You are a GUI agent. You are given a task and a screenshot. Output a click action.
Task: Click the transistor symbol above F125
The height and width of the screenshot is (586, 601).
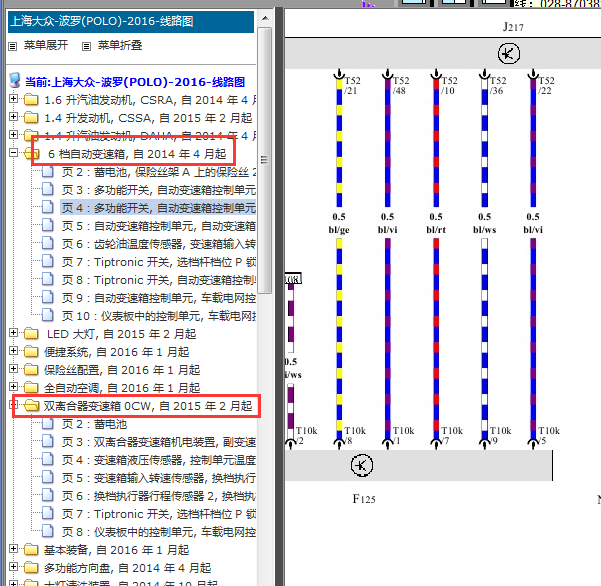coord(361,465)
